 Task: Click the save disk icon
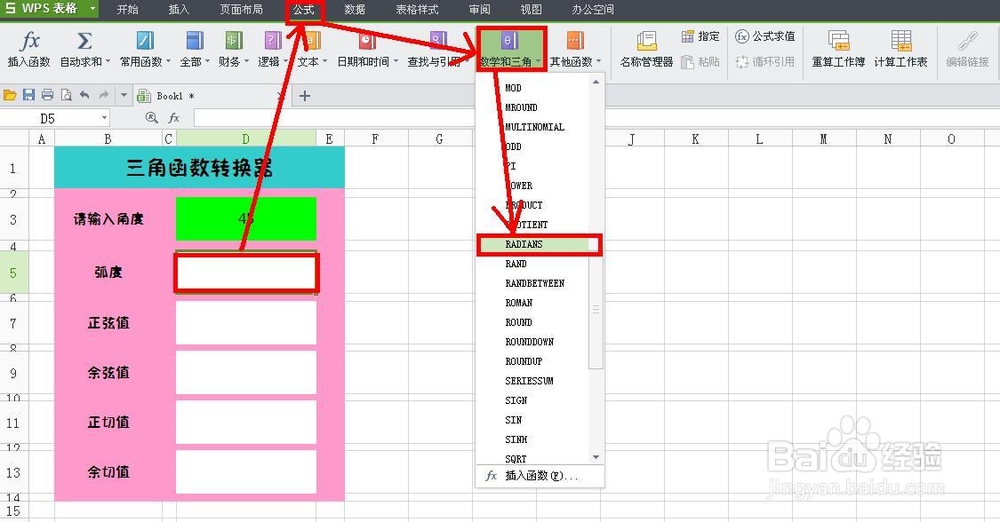29,95
